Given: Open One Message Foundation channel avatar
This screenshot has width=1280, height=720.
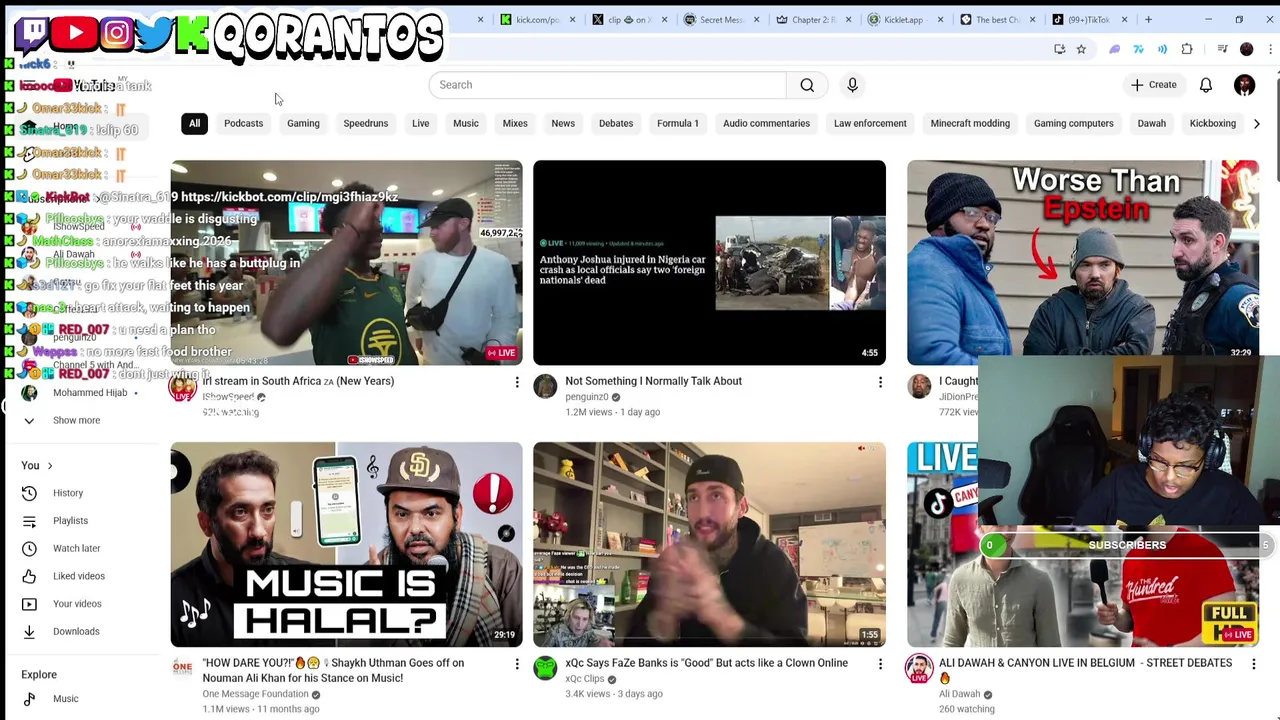Looking at the screenshot, I should 182,668.
